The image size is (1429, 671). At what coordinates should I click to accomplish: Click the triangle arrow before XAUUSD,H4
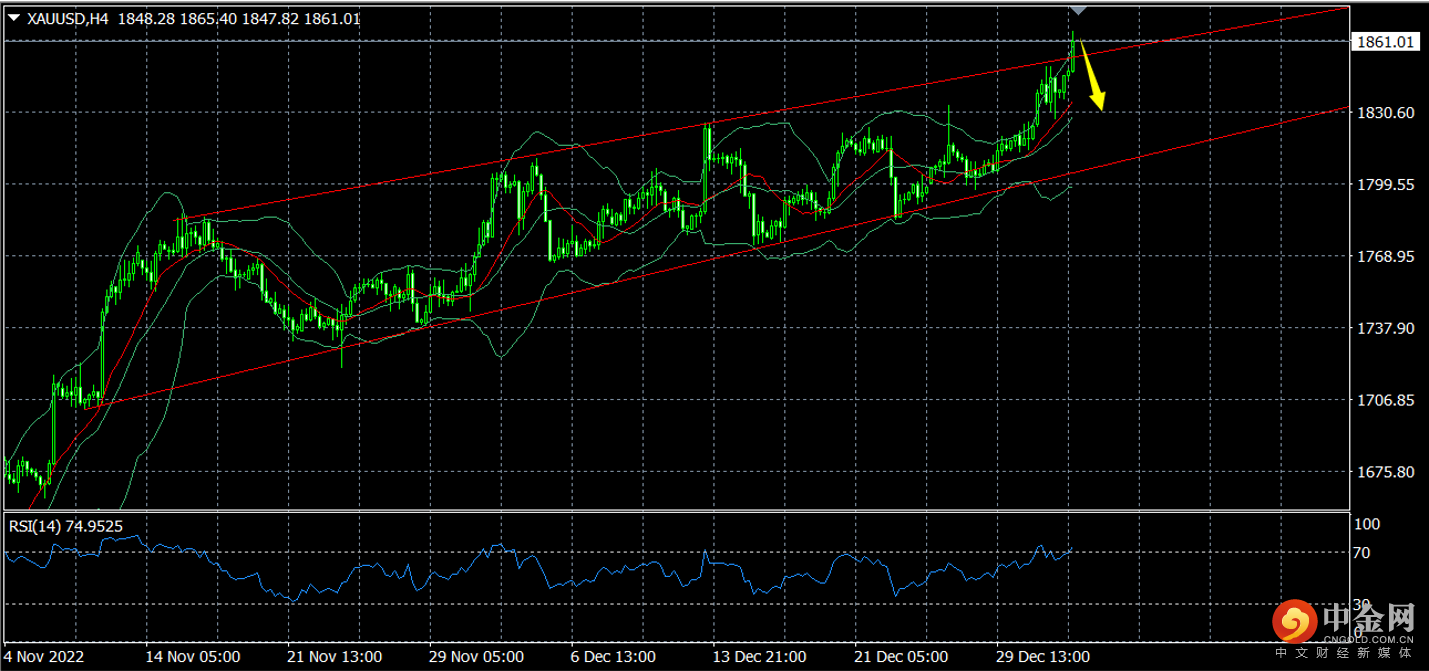14,19
